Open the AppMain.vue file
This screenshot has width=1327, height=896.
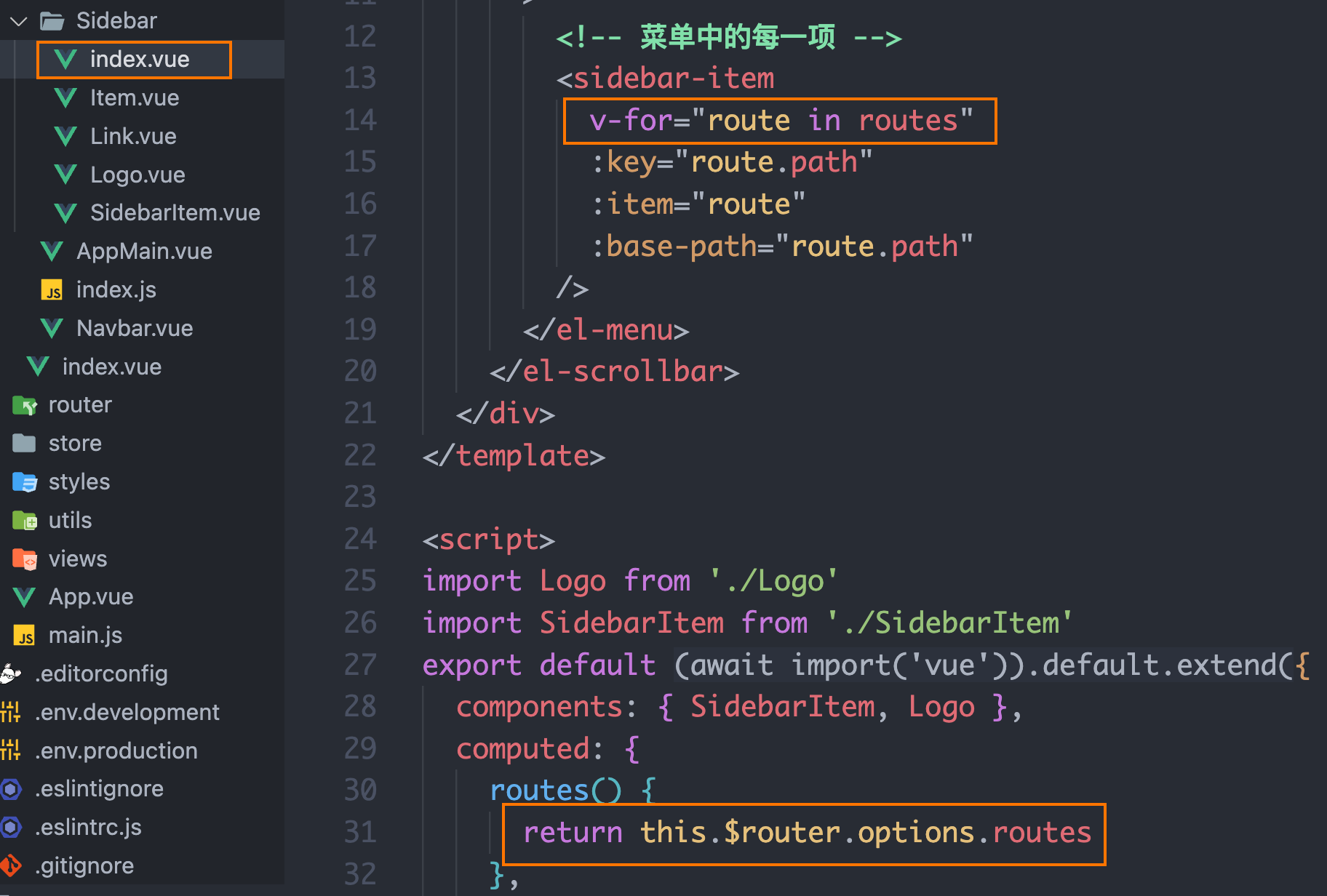click(144, 251)
